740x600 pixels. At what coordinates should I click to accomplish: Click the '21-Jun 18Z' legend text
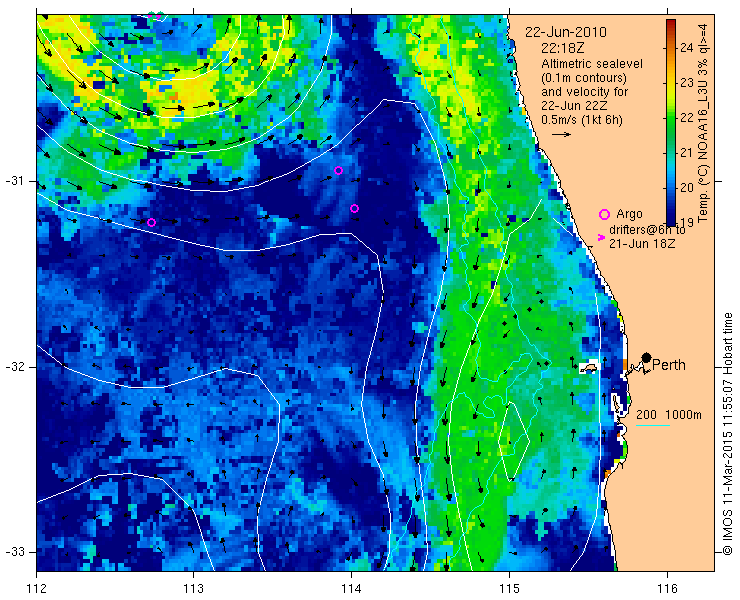click(642, 244)
